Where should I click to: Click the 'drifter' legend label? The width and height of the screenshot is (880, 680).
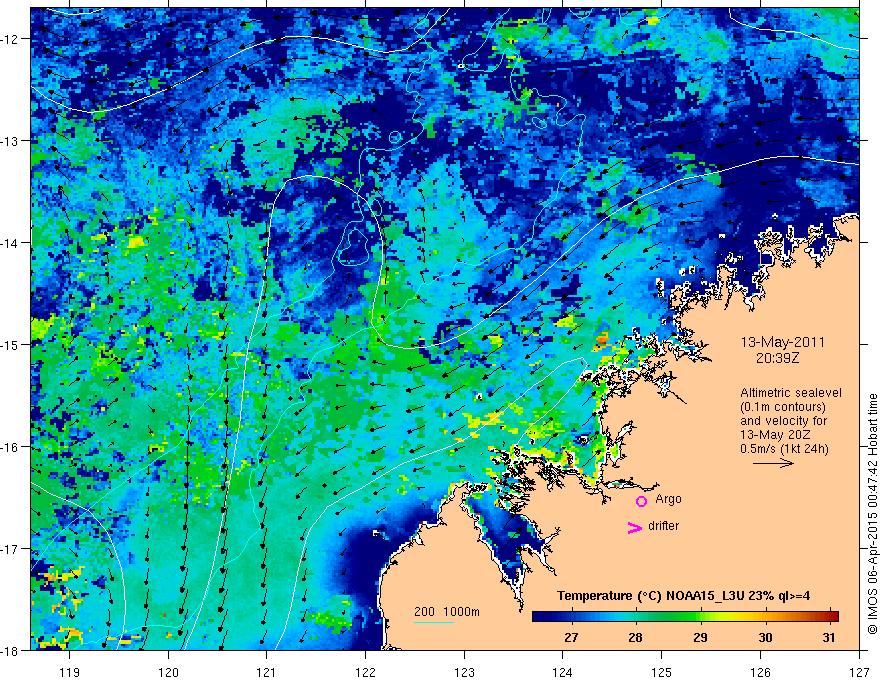pos(663,526)
